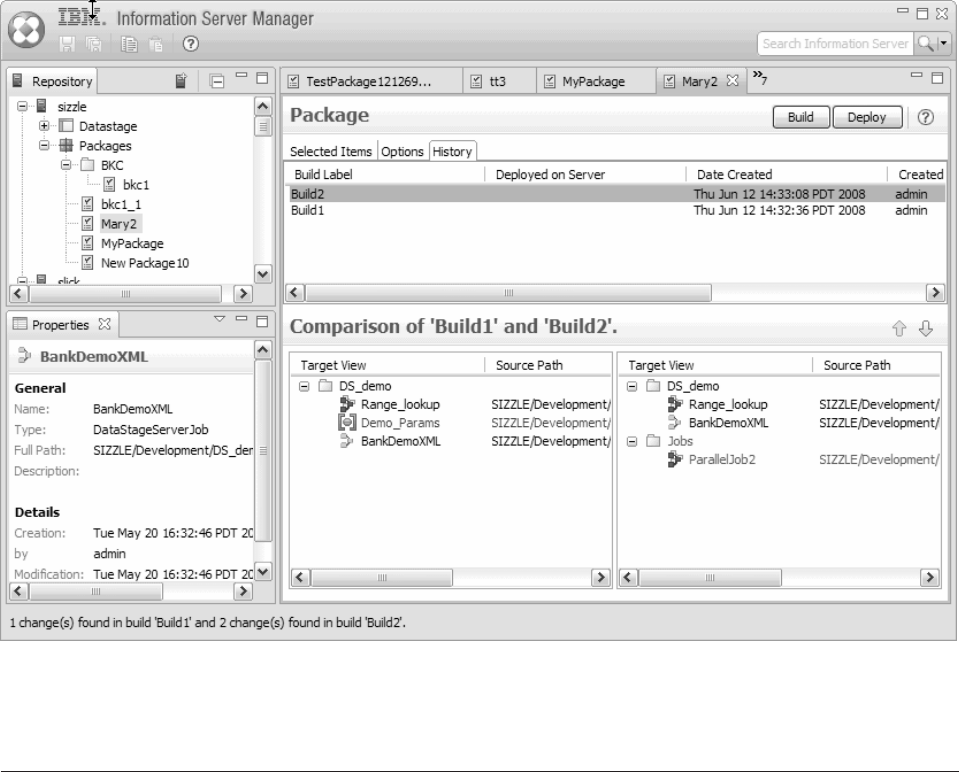Open help from the top toolbar
Screen dimensions: 959x772
pos(191,44)
